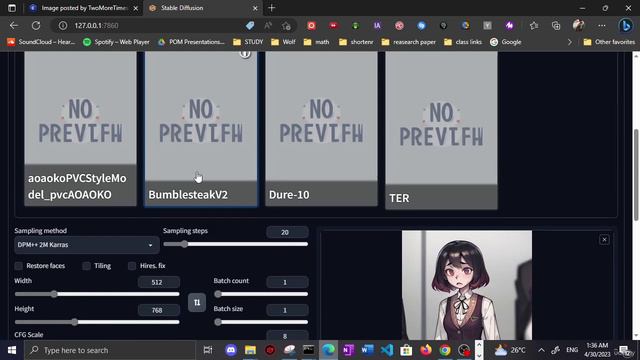Select the aoaokoPVCStyleModel_pvcAOAOKO model card
Image resolution: width=640 pixels, height=360 pixels.
[80, 129]
